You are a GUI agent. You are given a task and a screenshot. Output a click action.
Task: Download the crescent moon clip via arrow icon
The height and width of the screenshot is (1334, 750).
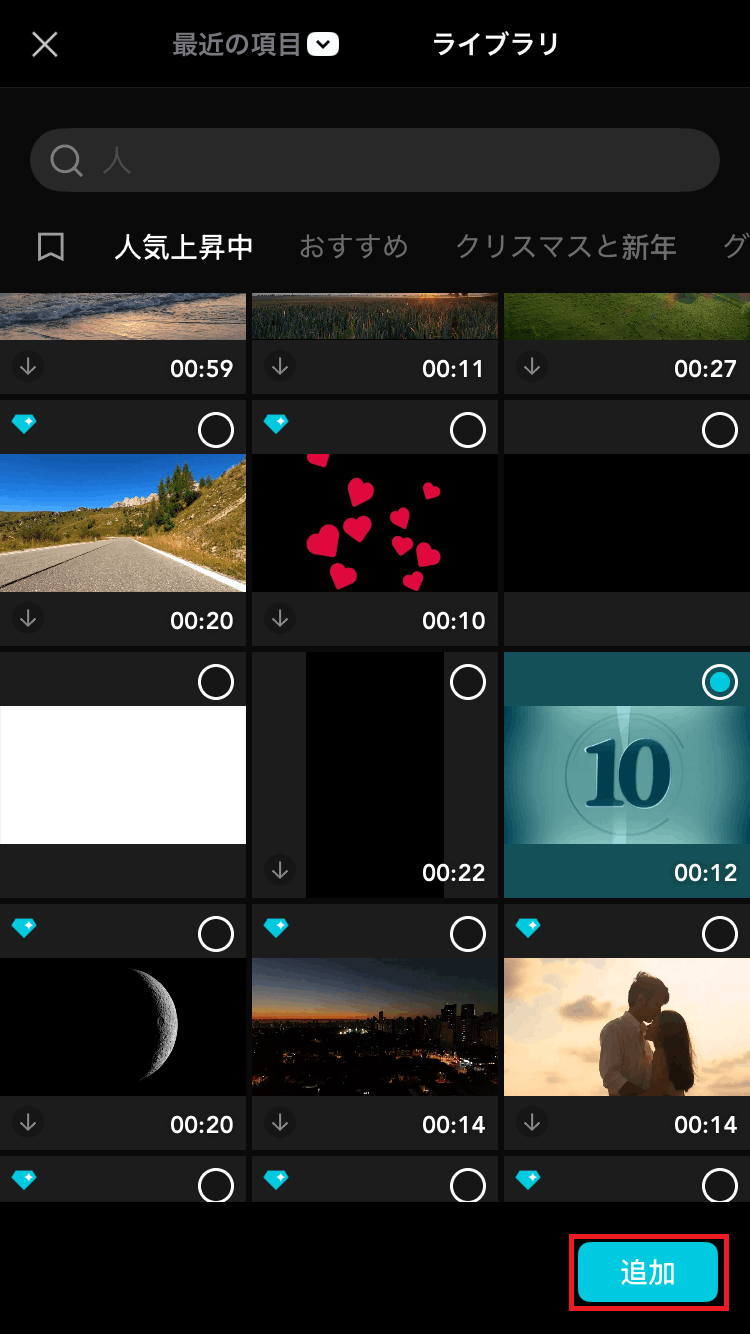click(29, 1123)
